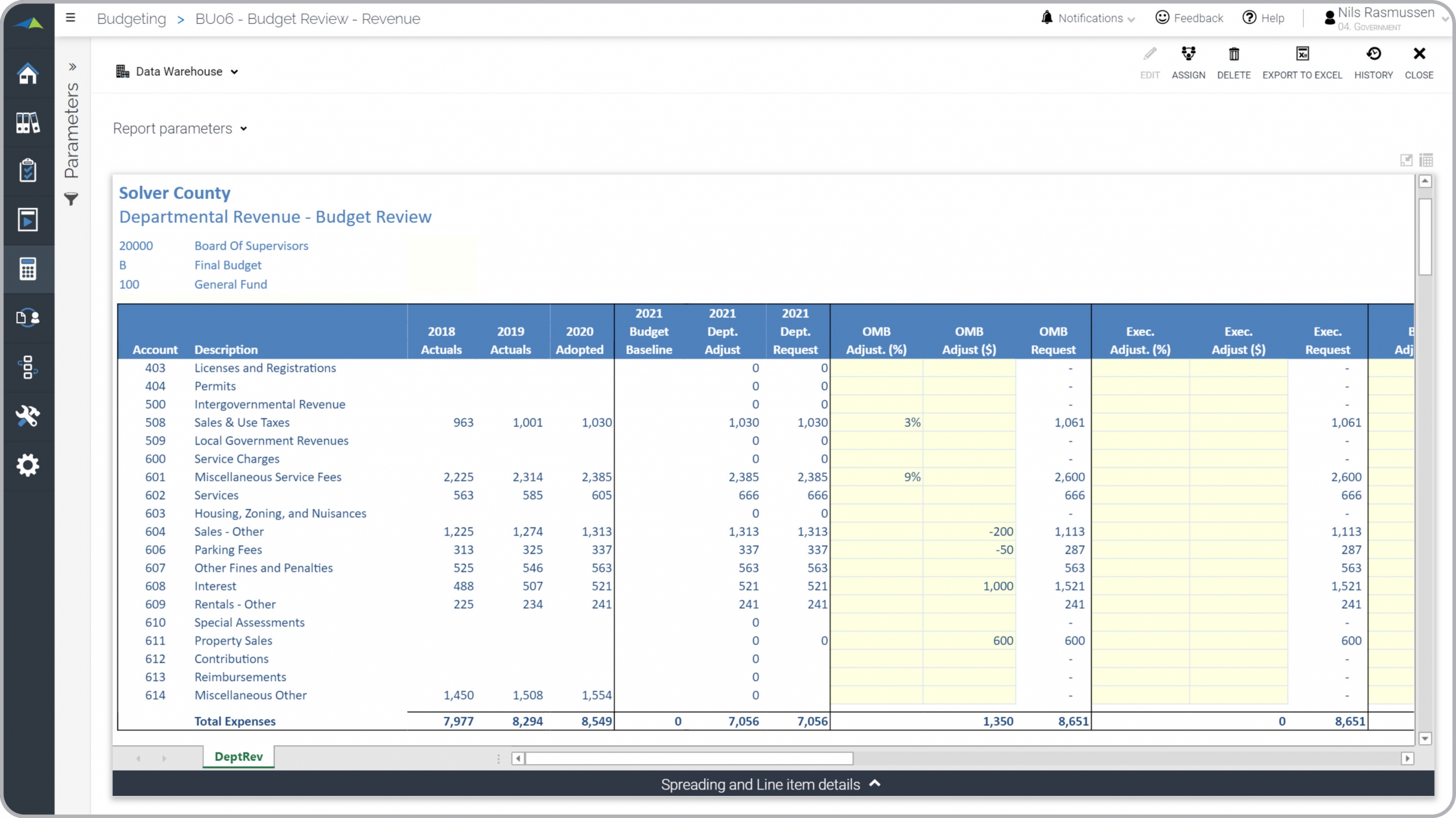
Task: Open the Data Warehouse dropdown
Action: click(x=177, y=72)
